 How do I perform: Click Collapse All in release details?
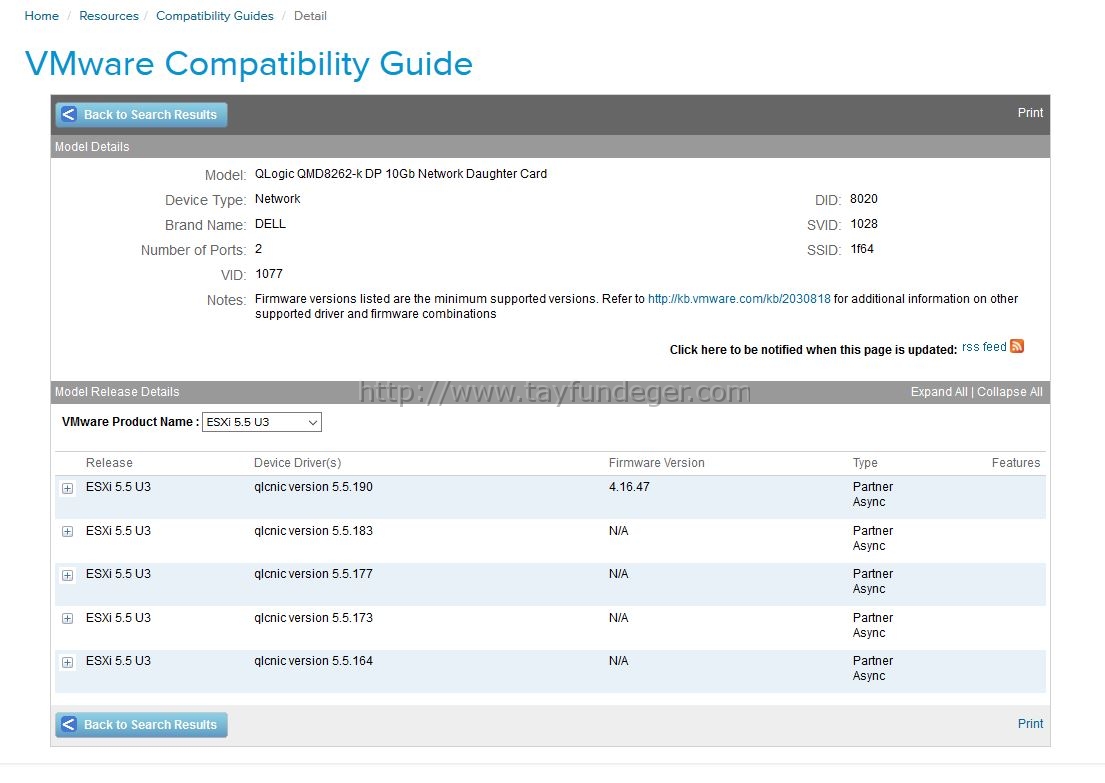pos(1009,392)
